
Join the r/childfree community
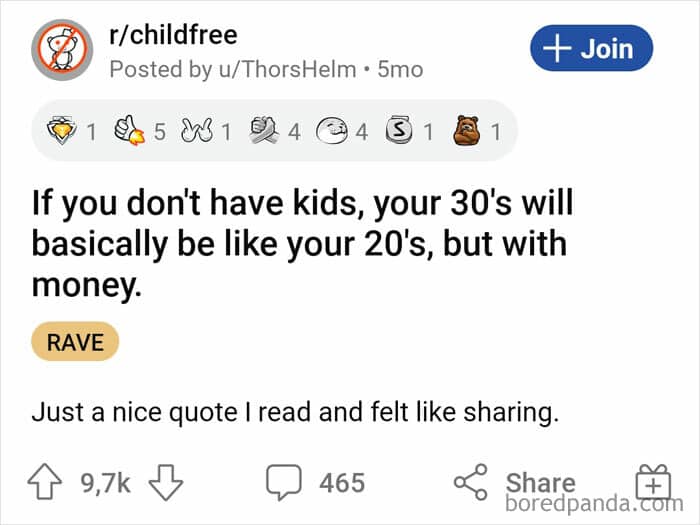pyautogui.click(x=592, y=48)
